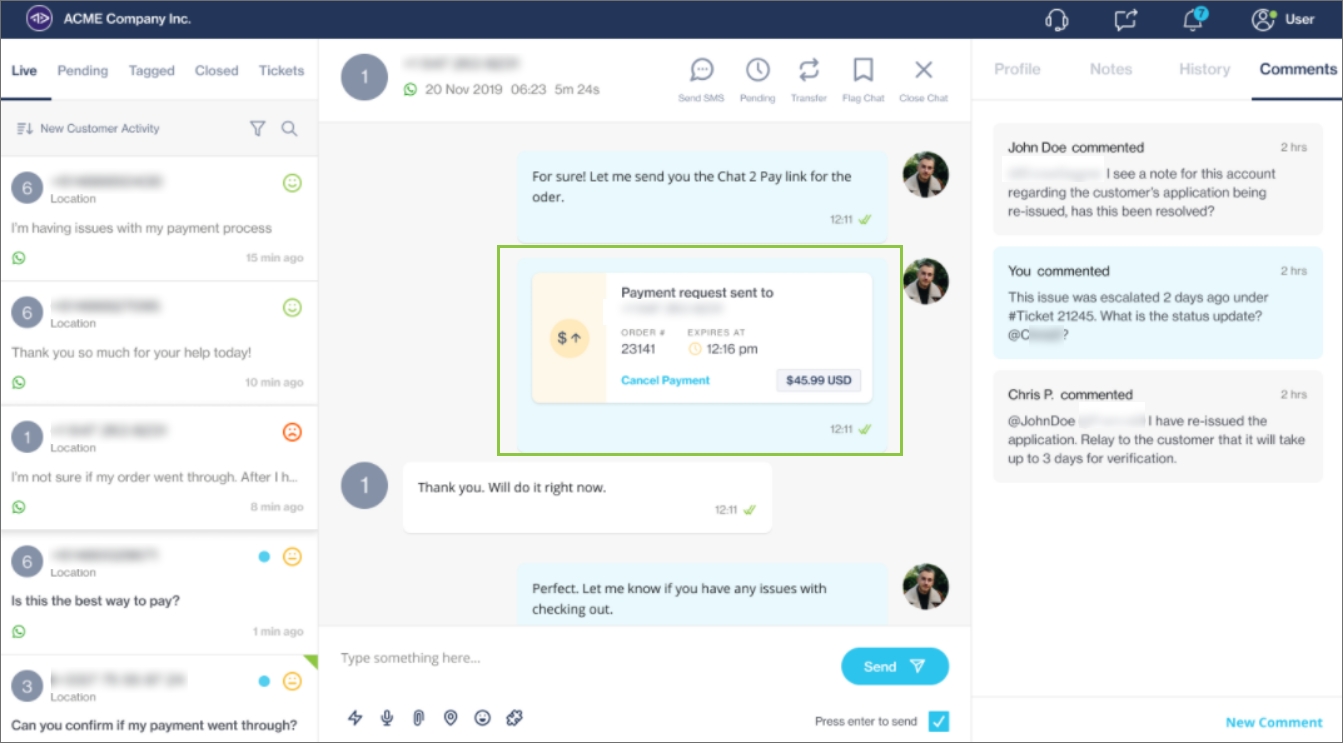Toggle the Press enter to send checkbox
This screenshot has height=743, width=1343.
click(x=938, y=721)
